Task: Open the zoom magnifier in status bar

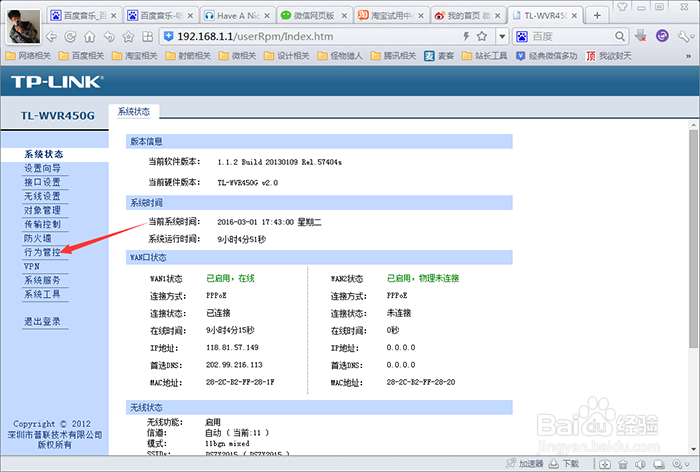Action: (x=679, y=464)
